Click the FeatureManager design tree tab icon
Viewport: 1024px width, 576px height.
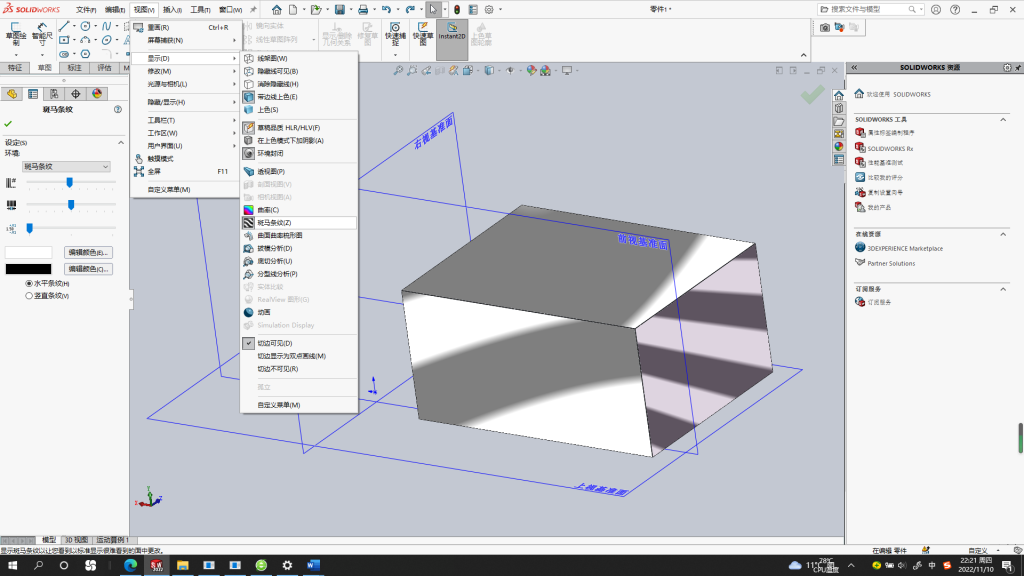[x=12, y=94]
